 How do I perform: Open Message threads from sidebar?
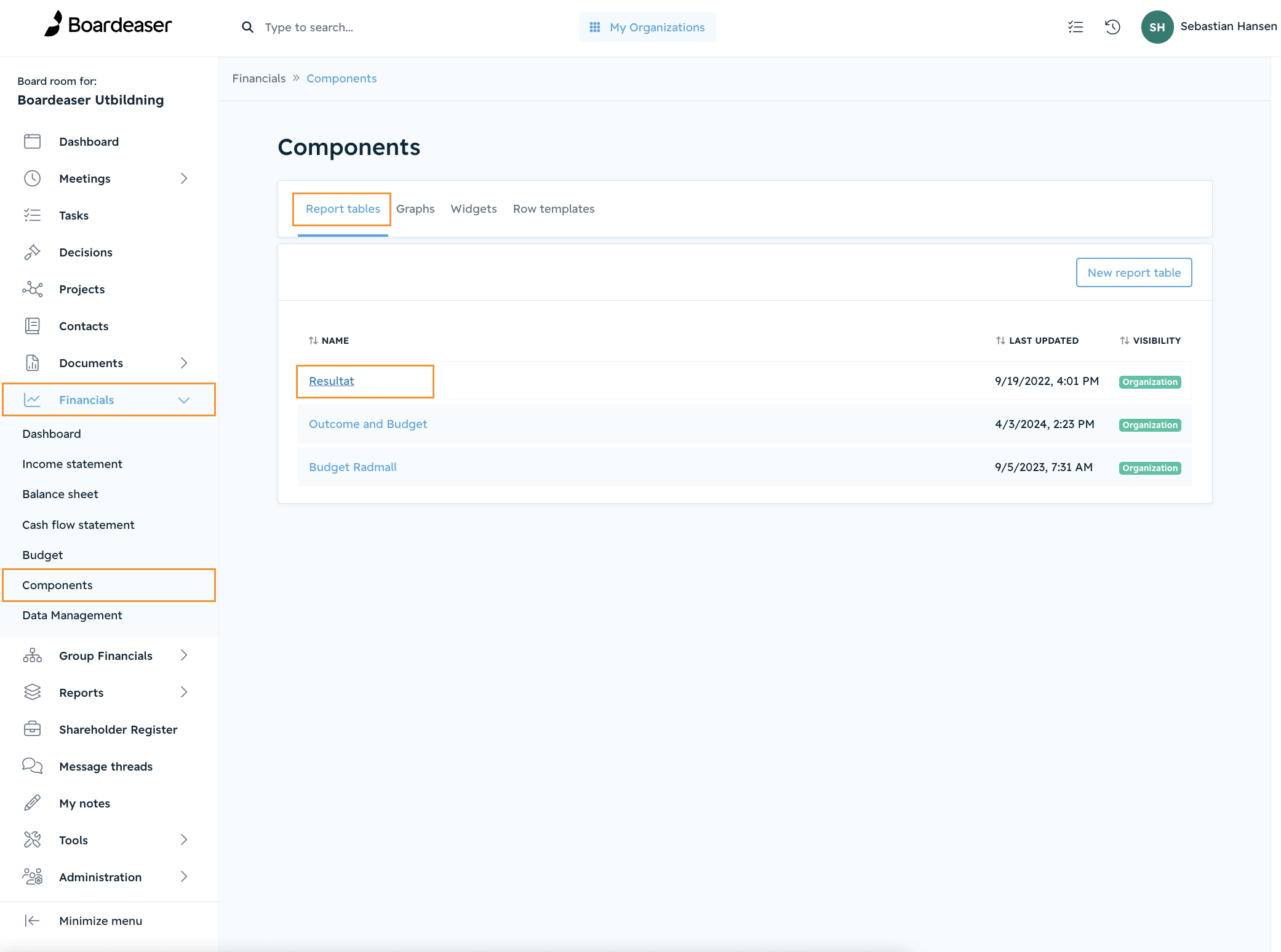point(106,767)
